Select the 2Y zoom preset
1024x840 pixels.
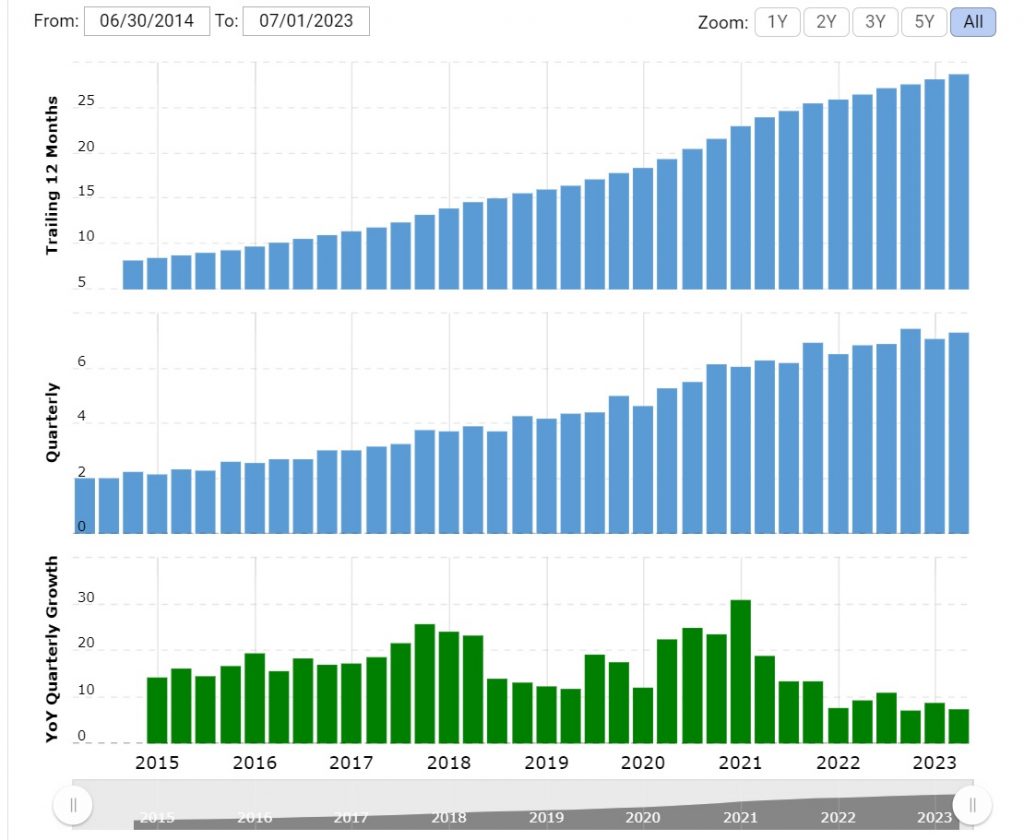[825, 22]
